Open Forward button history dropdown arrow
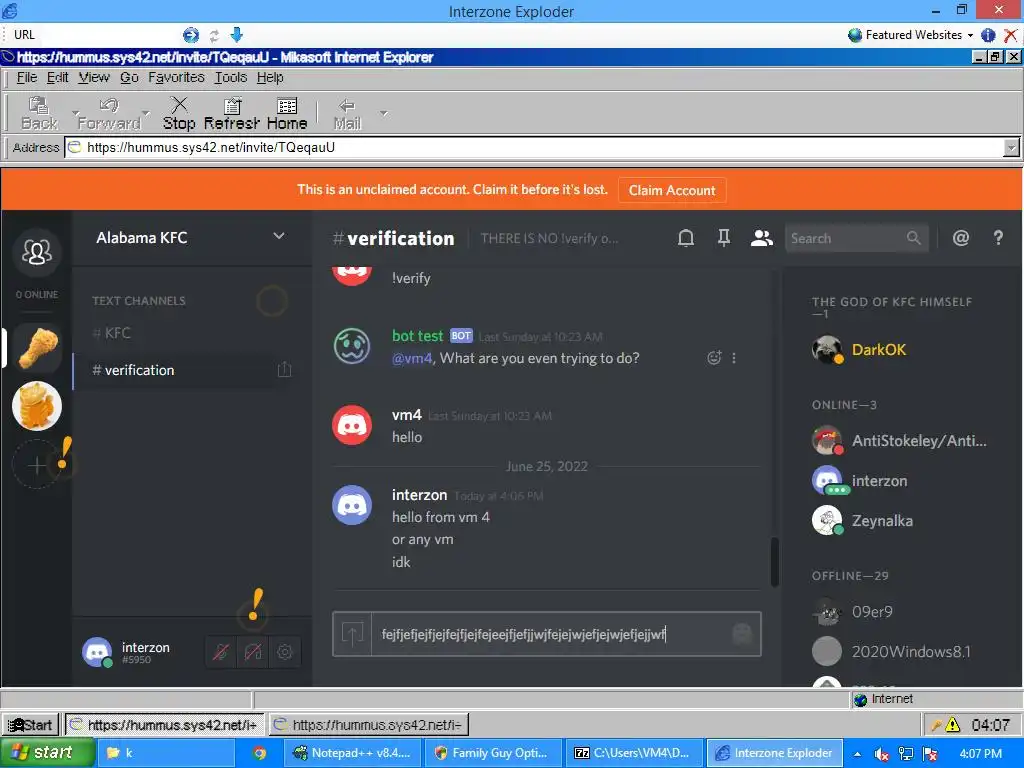Viewport: 1024px width, 768px height. pos(146,114)
